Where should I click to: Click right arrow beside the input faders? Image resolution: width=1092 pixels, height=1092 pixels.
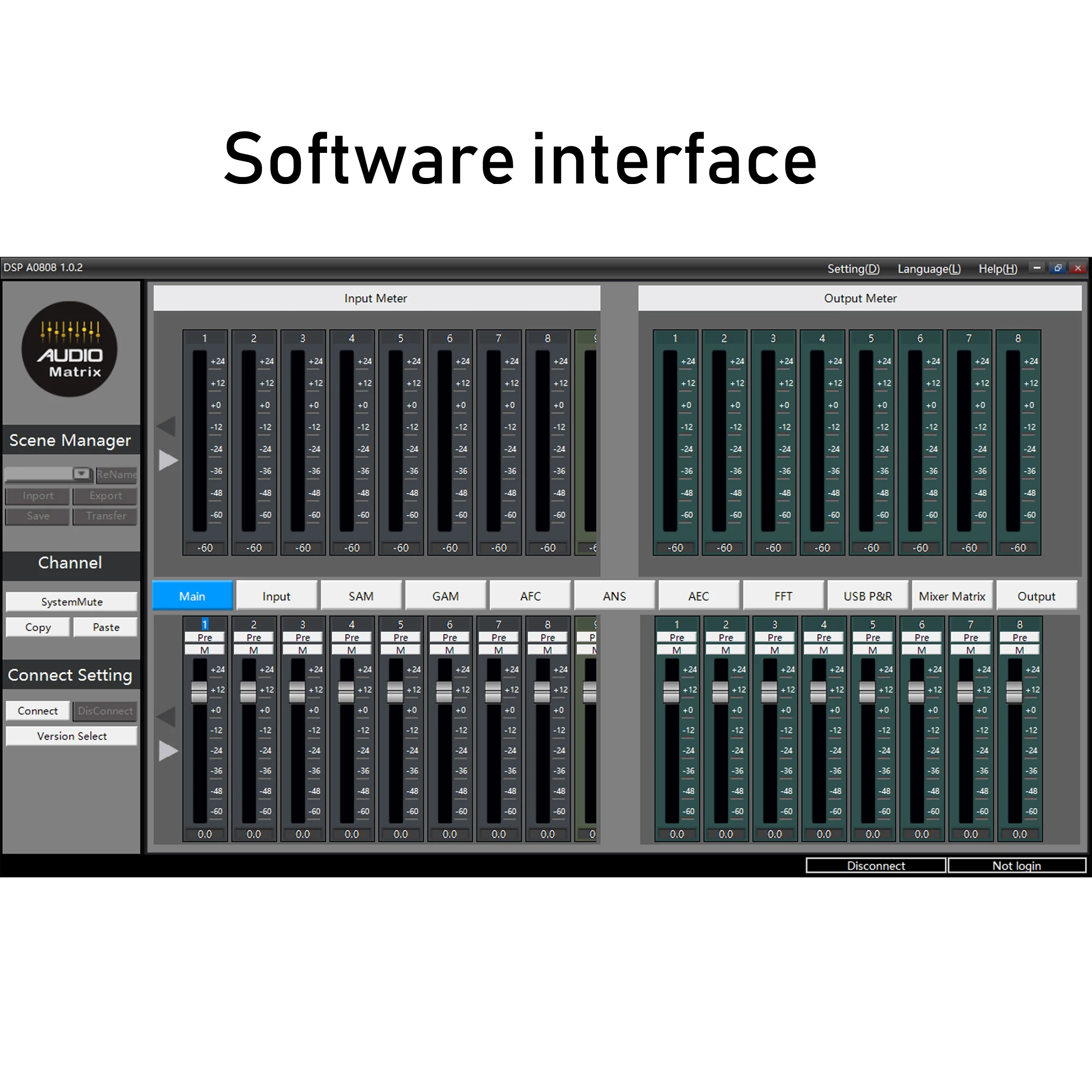(168, 751)
